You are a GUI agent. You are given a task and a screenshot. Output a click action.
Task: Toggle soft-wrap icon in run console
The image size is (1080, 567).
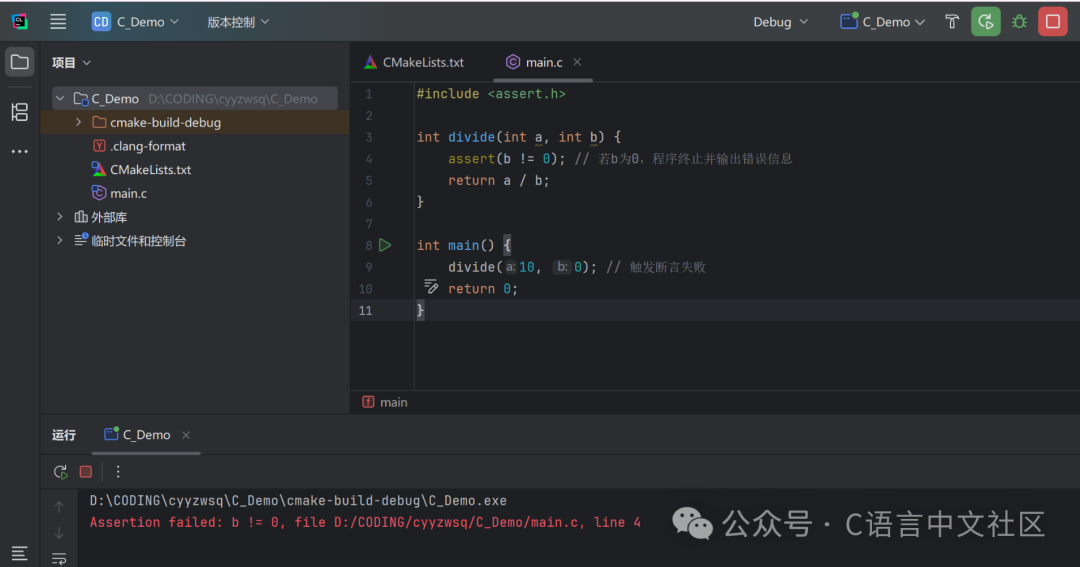coord(59,558)
